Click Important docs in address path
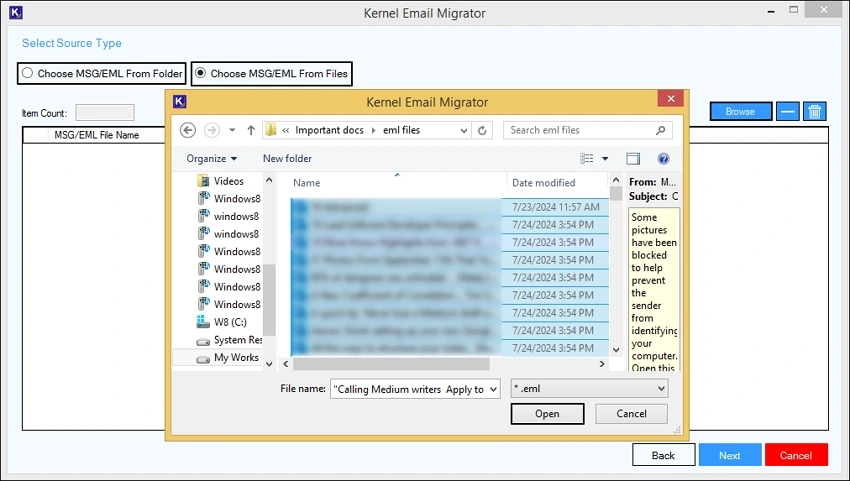The image size is (850, 481). pyautogui.click(x=329, y=130)
